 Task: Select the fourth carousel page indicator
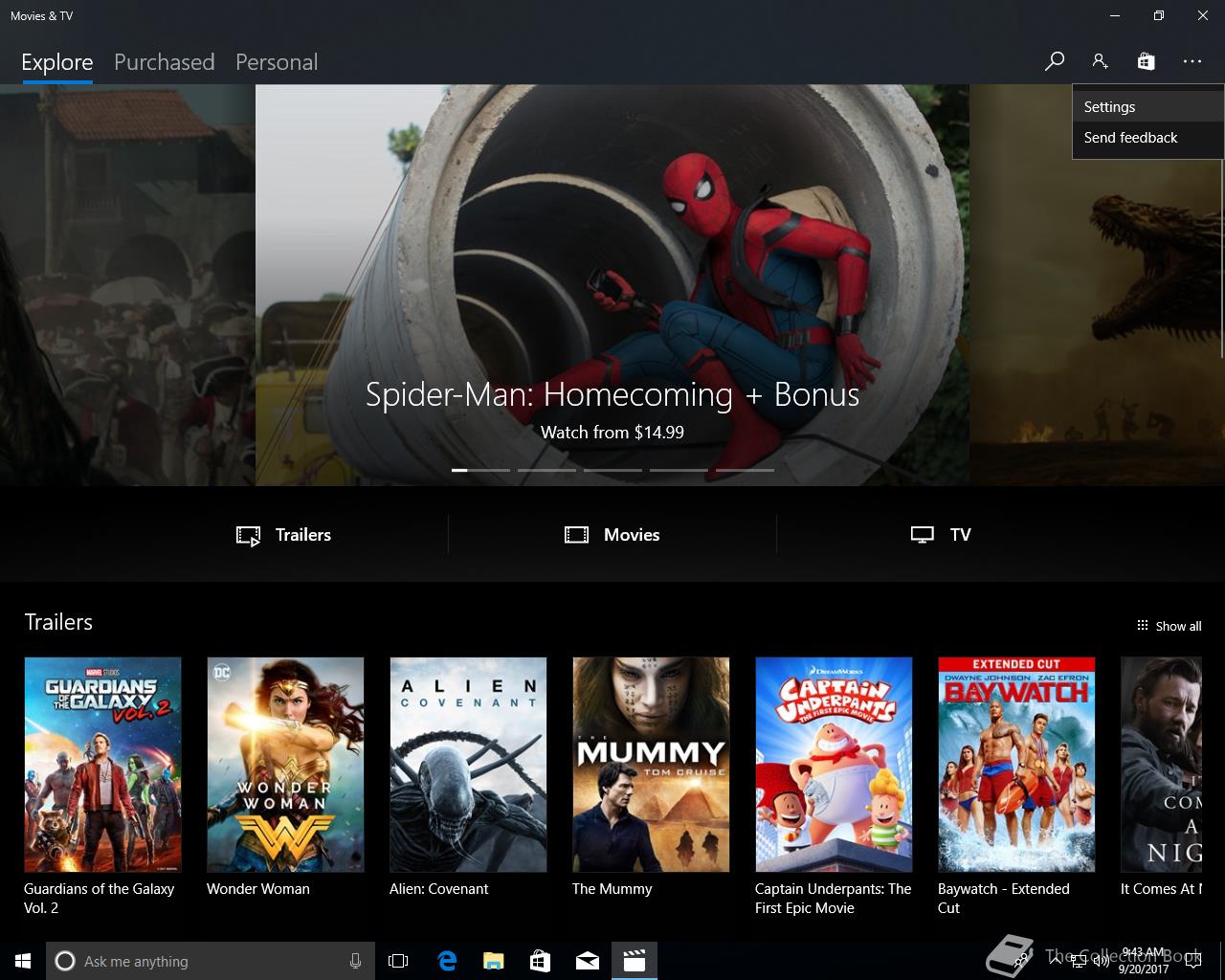click(679, 470)
